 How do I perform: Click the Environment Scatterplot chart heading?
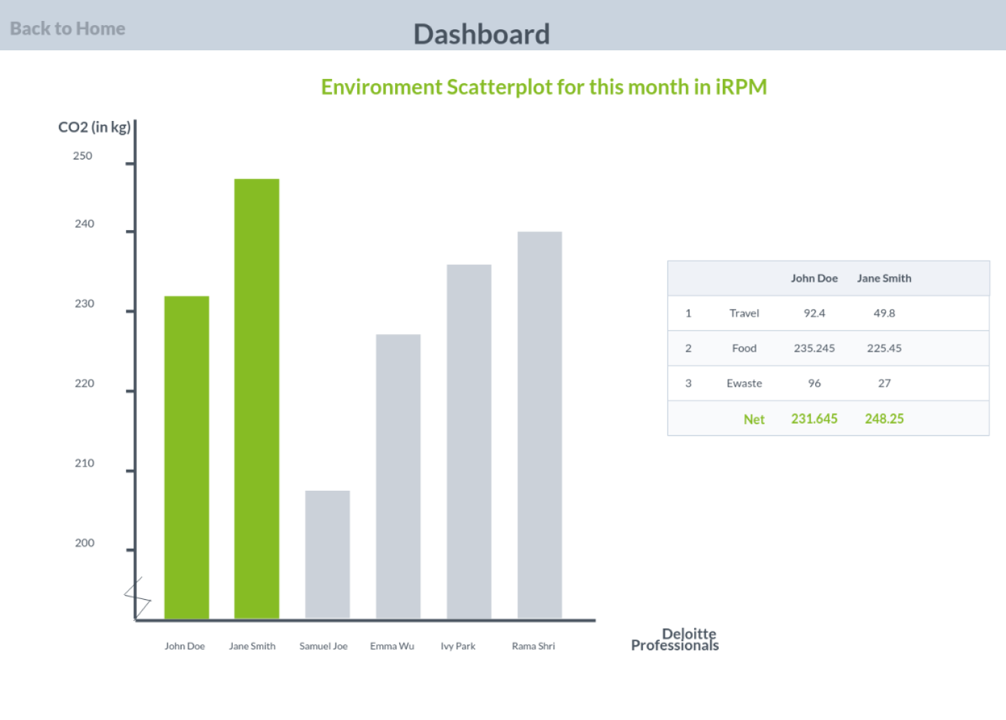click(544, 87)
